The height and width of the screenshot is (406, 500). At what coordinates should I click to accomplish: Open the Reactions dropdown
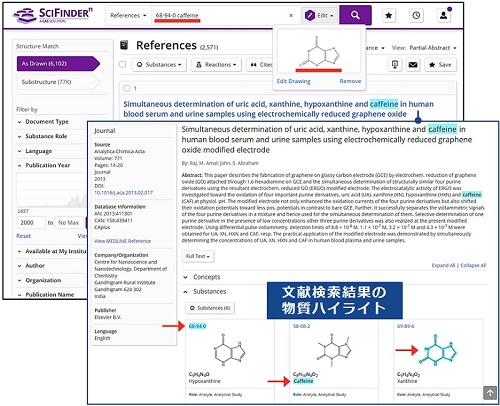point(216,64)
